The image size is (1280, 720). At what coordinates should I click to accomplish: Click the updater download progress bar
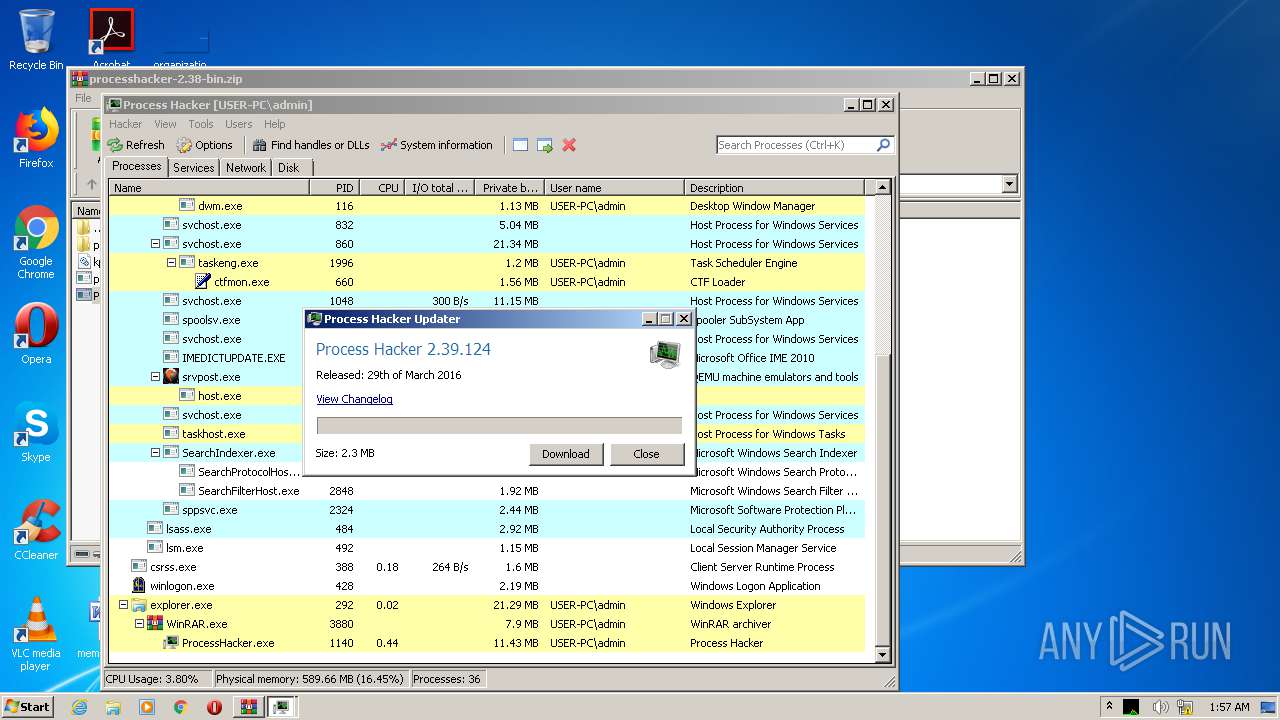[x=499, y=425]
